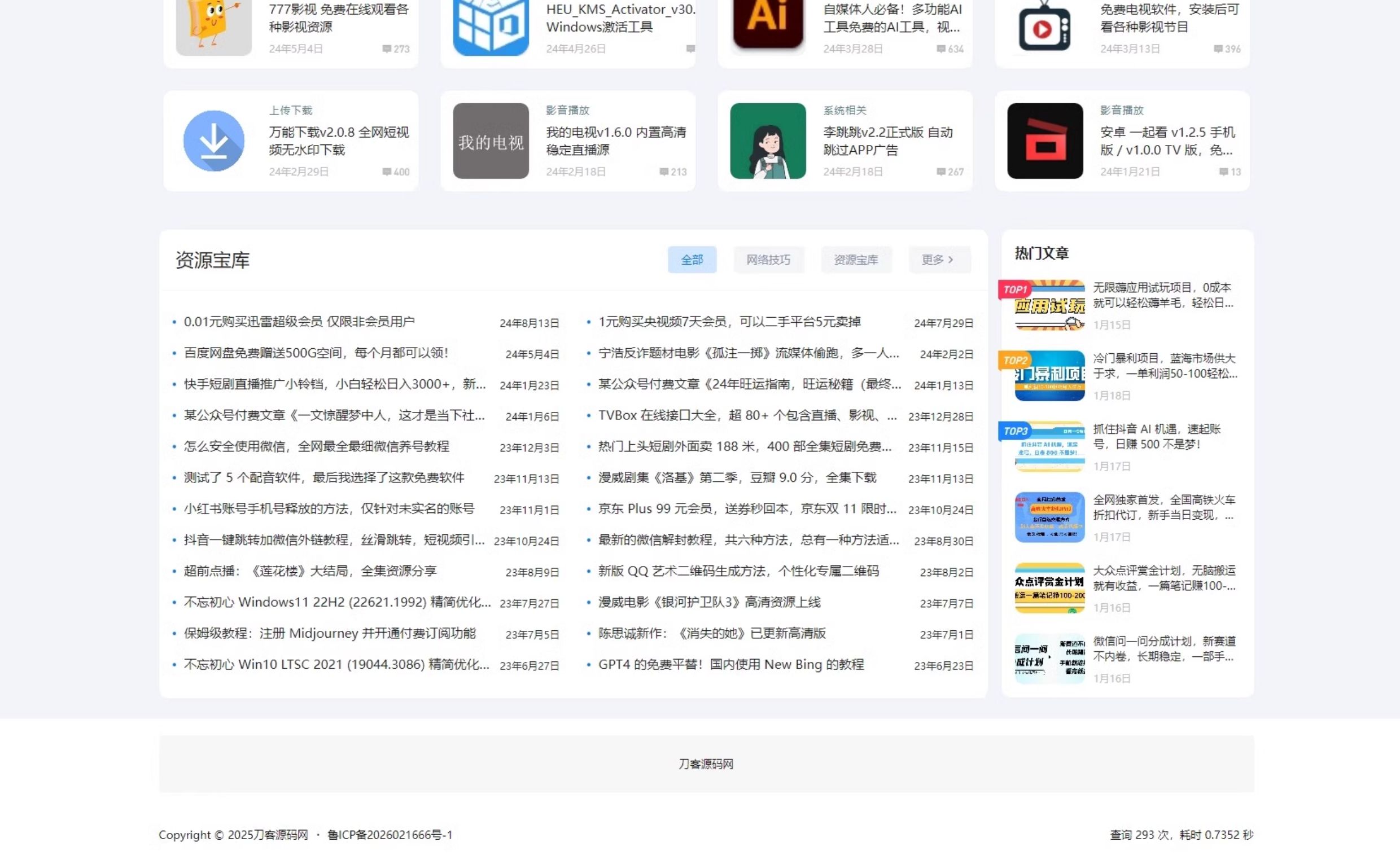1400x860 pixels.
Task: Click the 一起看 red clapperboard icon
Action: point(1045,141)
